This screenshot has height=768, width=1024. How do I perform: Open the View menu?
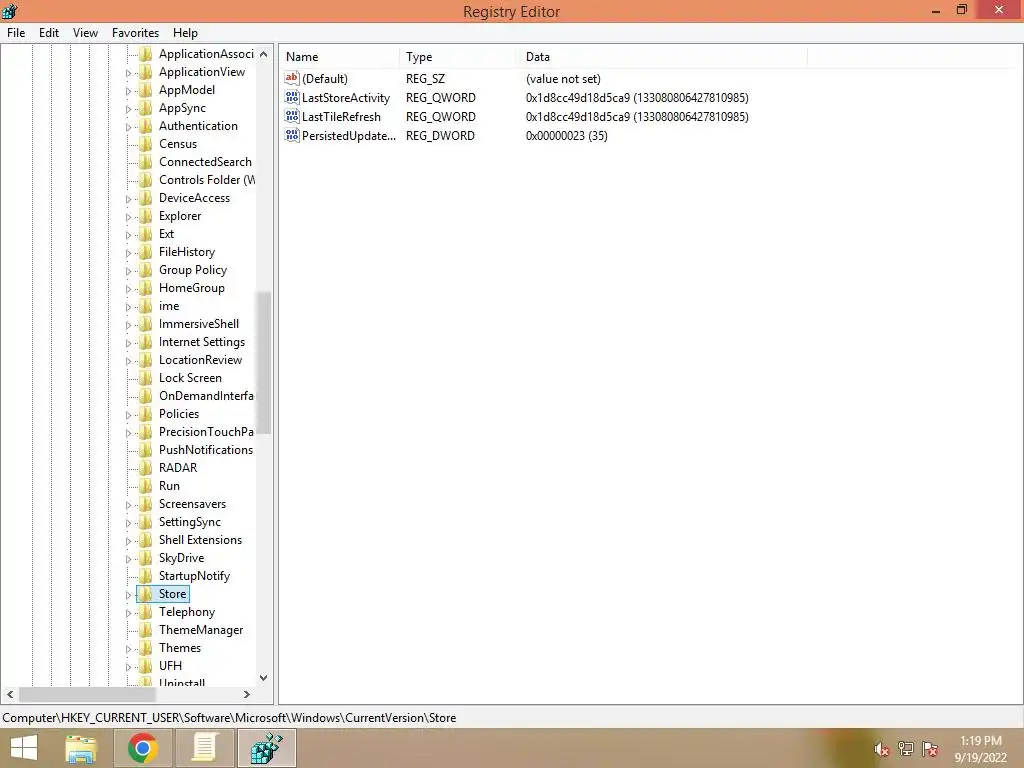click(x=86, y=33)
